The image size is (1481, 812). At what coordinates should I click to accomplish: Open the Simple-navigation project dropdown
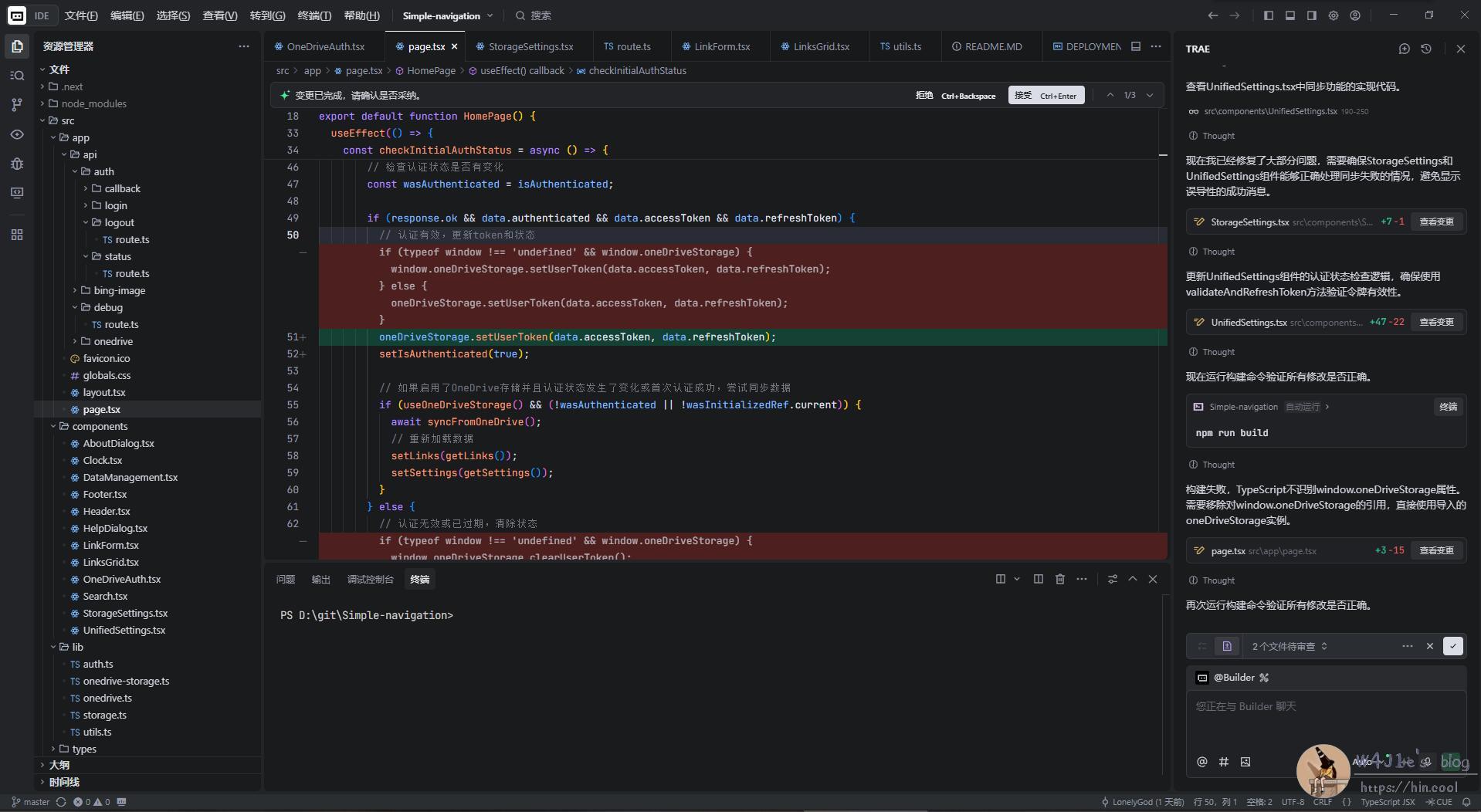[x=447, y=15]
